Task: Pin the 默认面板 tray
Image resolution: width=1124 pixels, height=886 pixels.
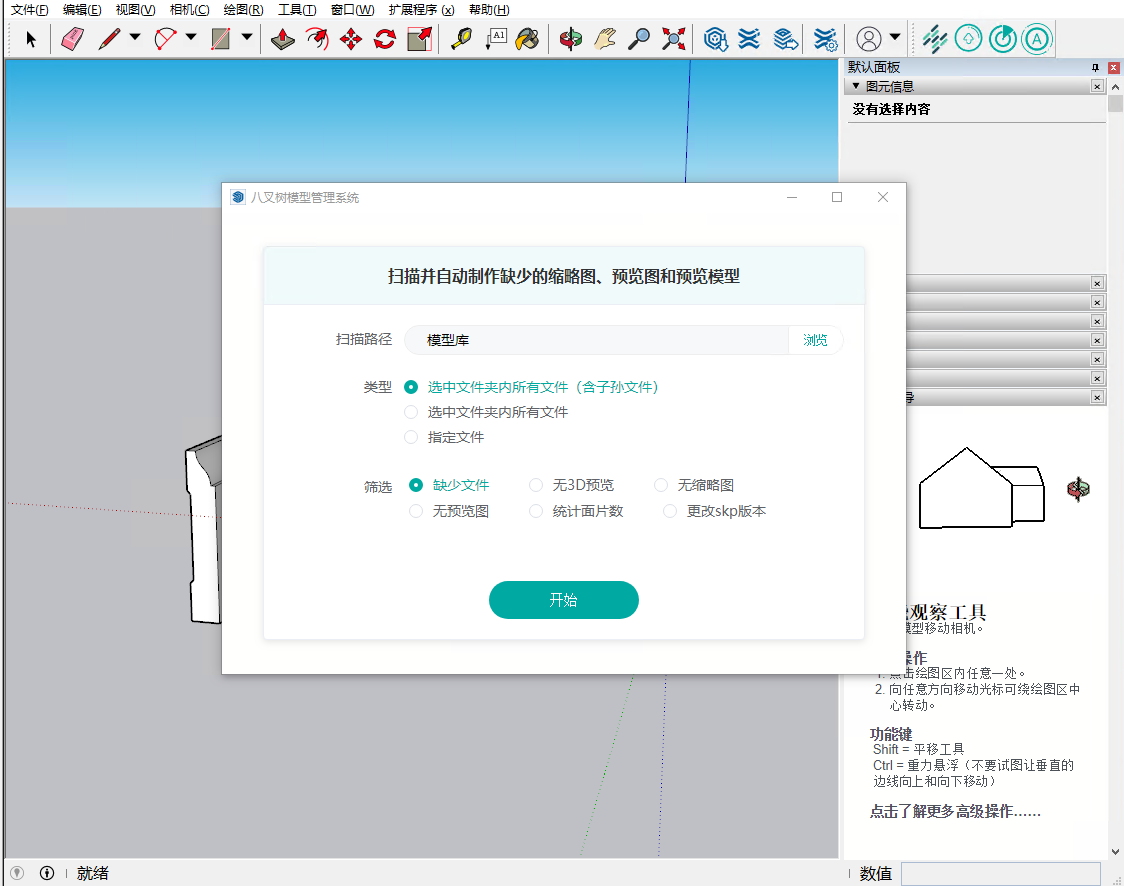Action: 1095,67
